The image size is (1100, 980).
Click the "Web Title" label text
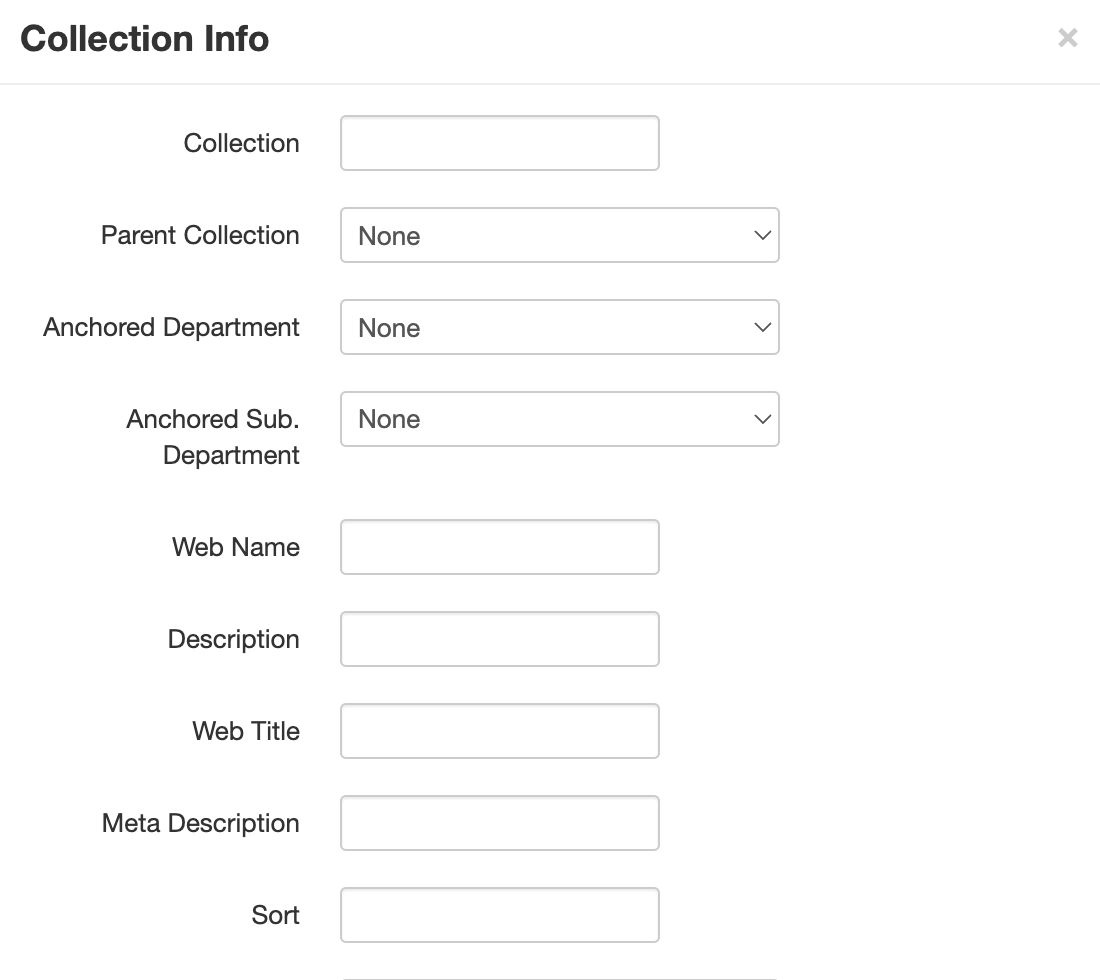coord(246,731)
